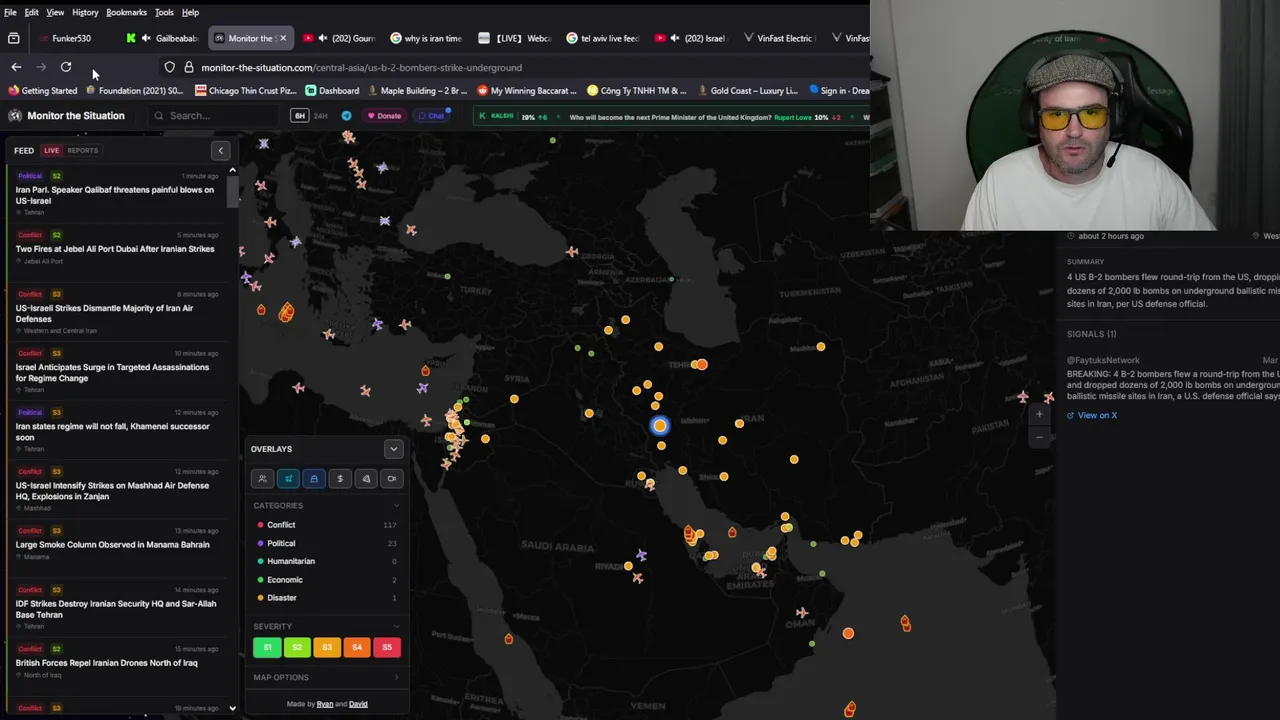
Task: Collapse the feed panel arrow
Action: point(221,151)
